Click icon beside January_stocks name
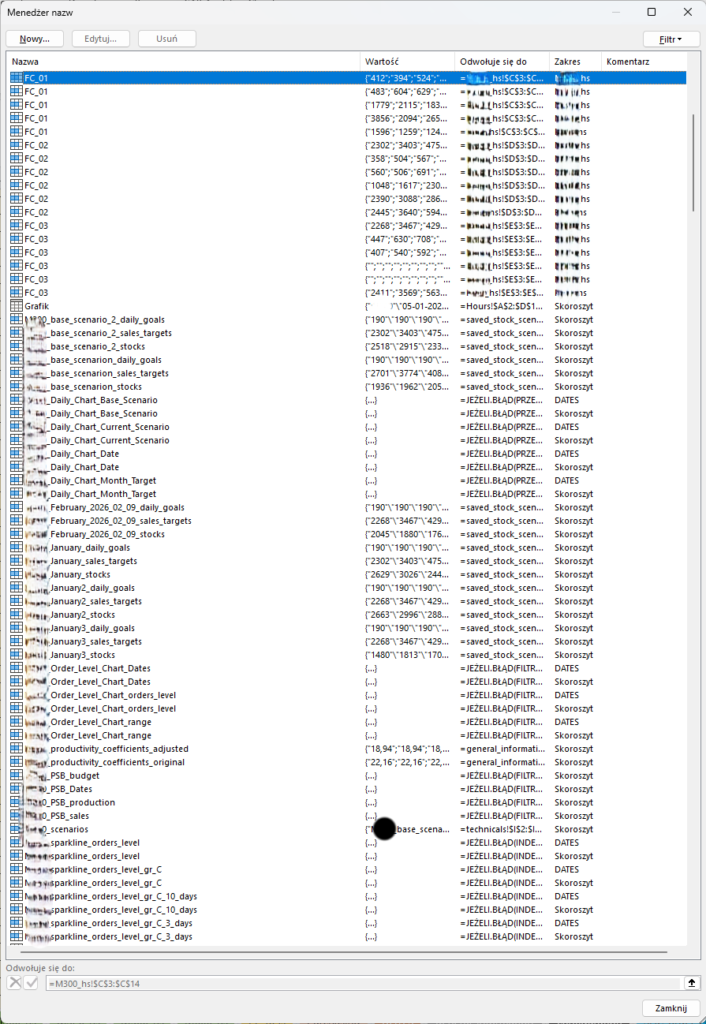 [16, 574]
